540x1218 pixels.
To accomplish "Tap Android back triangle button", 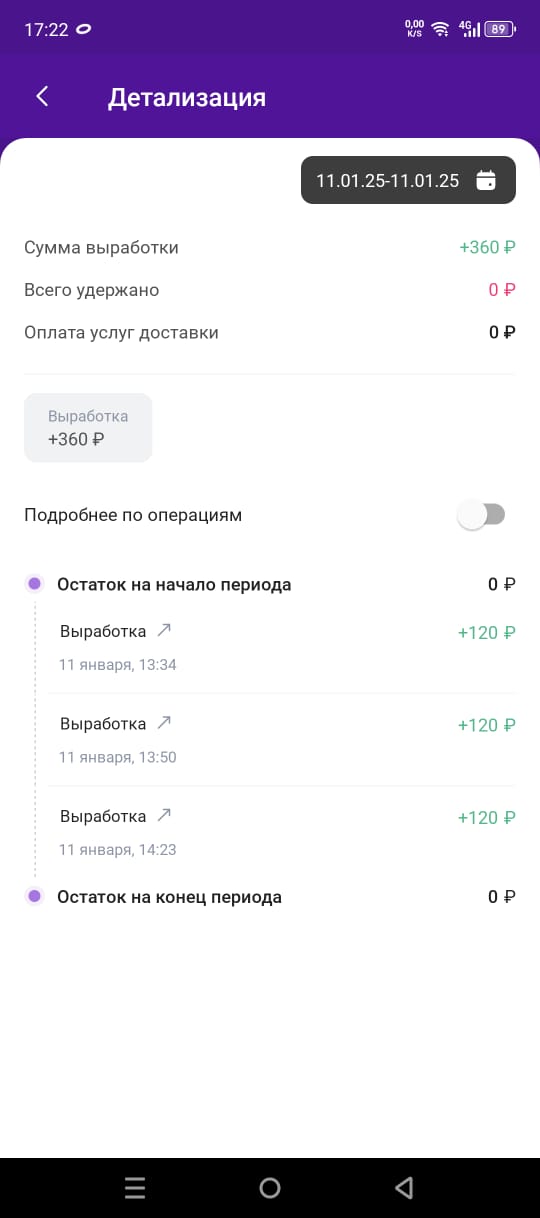I will pyautogui.click(x=404, y=1187).
